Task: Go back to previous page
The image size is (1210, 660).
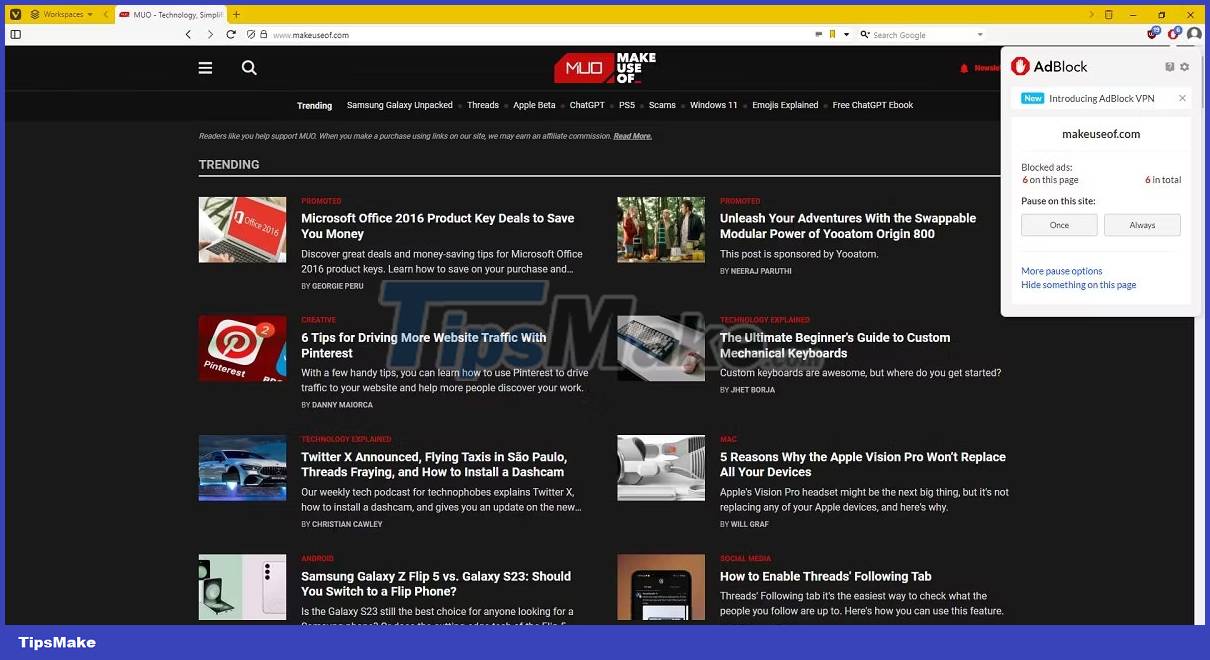Action: click(x=188, y=34)
